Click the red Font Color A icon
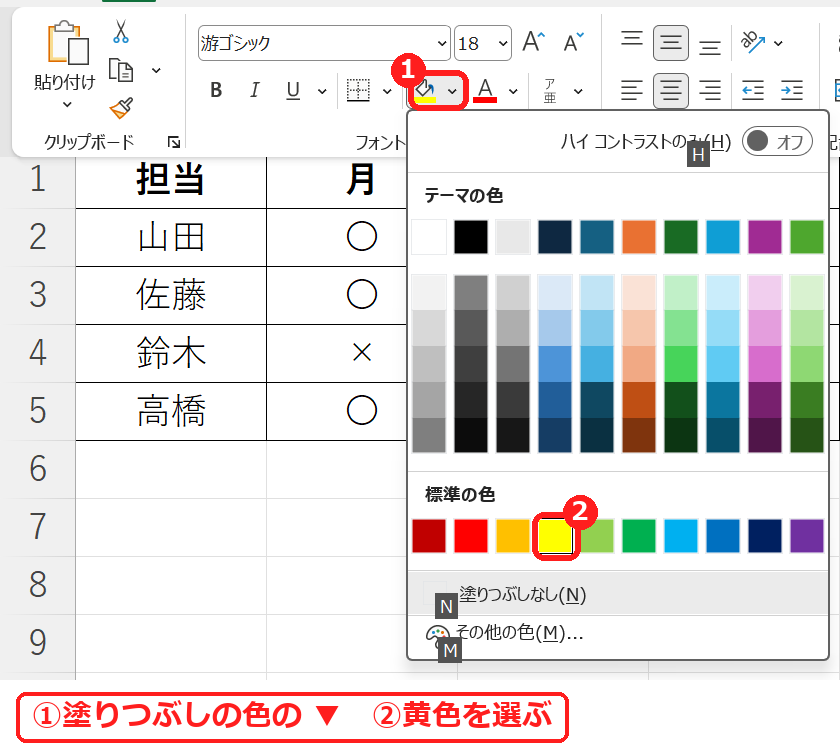 point(485,90)
